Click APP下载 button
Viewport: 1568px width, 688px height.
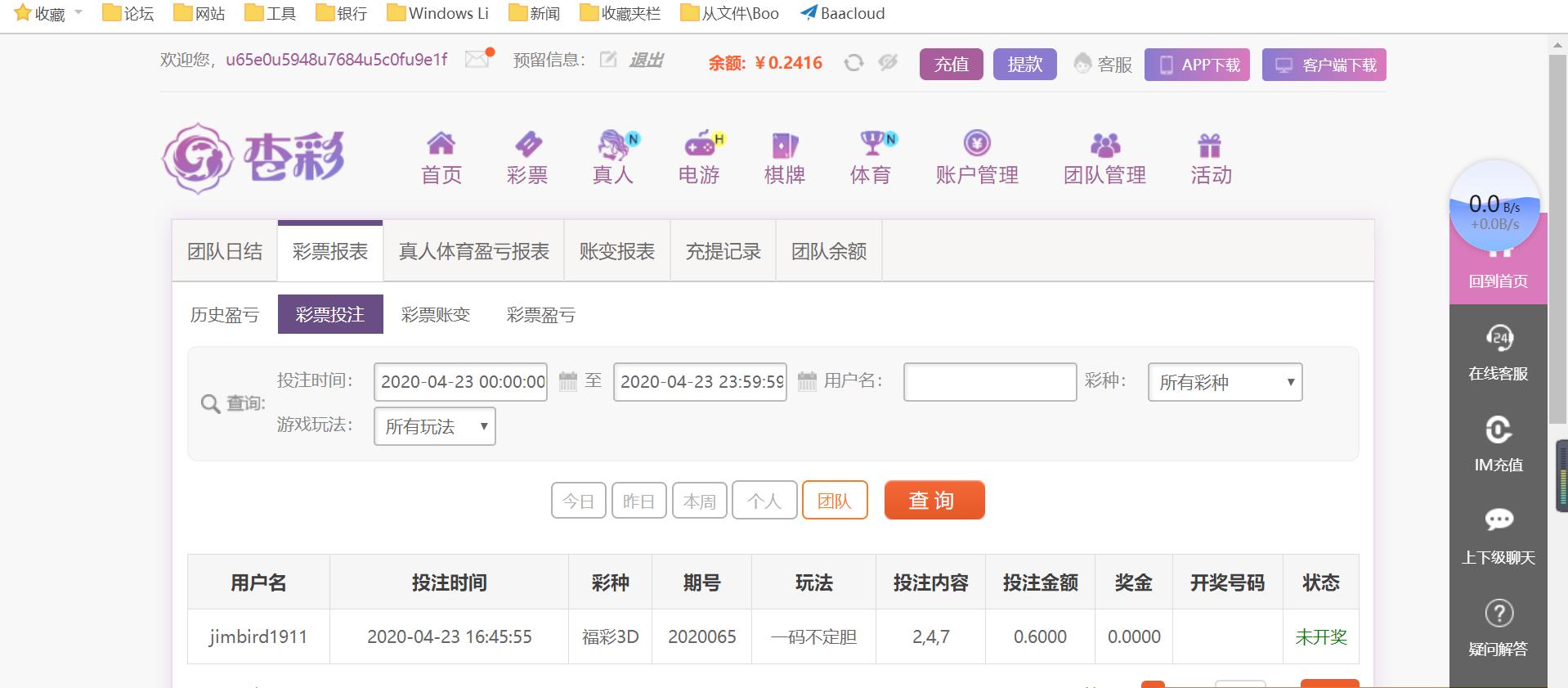[x=1198, y=65]
